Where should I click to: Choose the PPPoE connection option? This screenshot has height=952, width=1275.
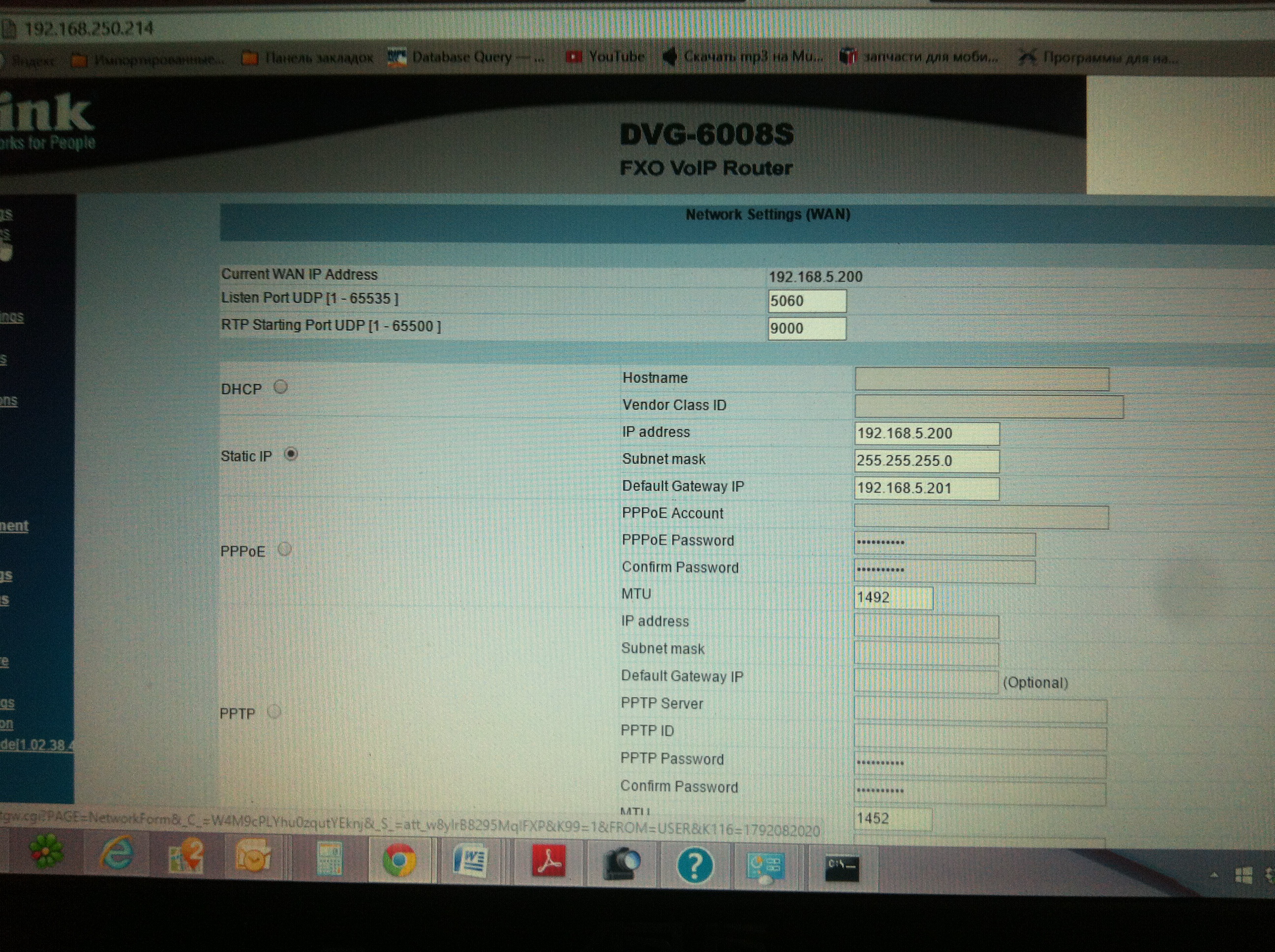pyautogui.click(x=284, y=549)
